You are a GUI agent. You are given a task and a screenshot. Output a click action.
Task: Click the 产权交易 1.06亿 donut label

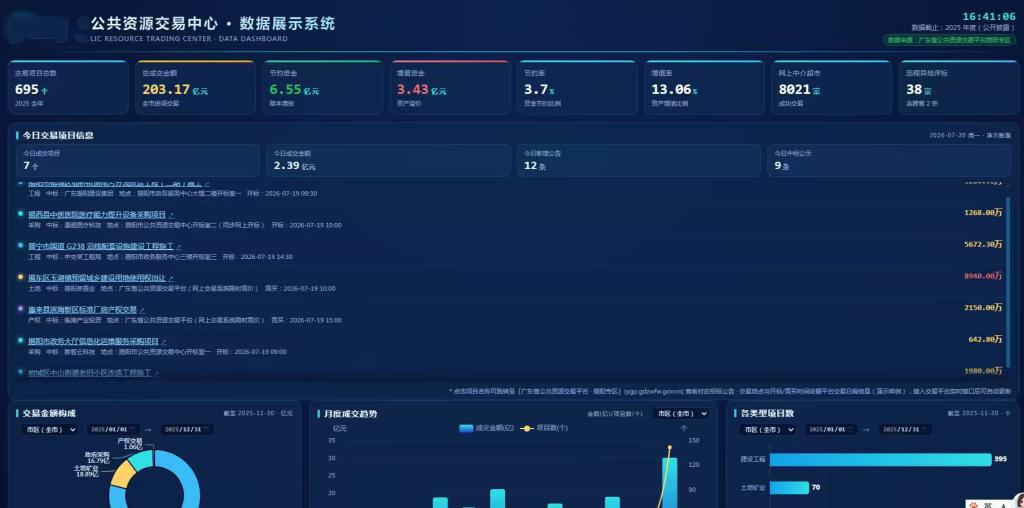(129, 444)
